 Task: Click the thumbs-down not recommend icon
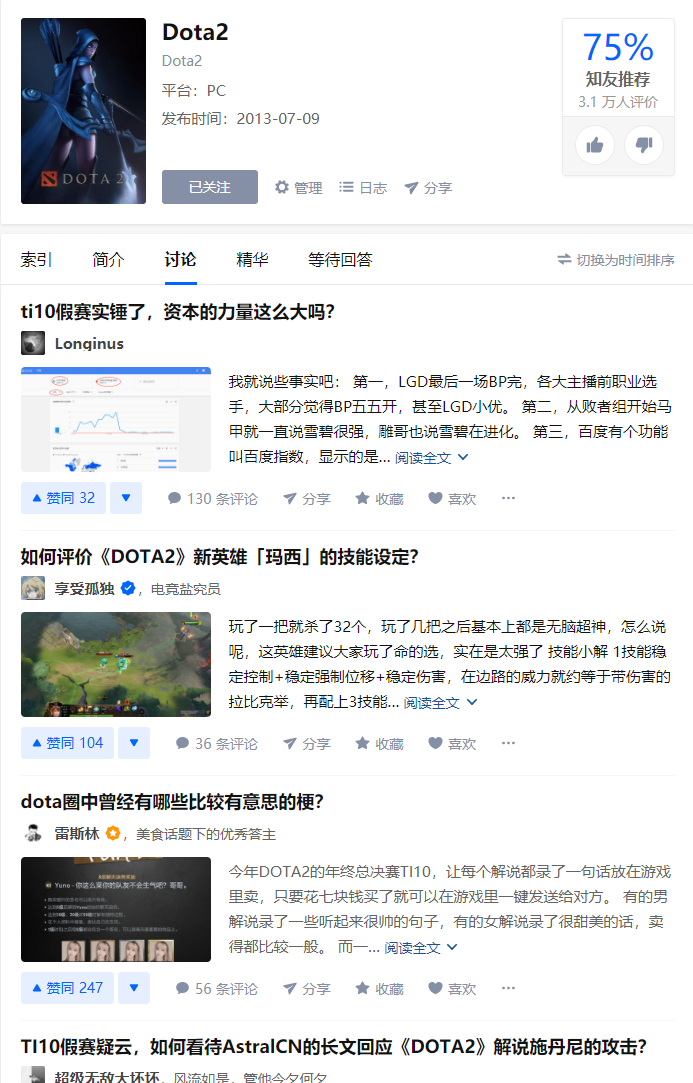[644, 145]
